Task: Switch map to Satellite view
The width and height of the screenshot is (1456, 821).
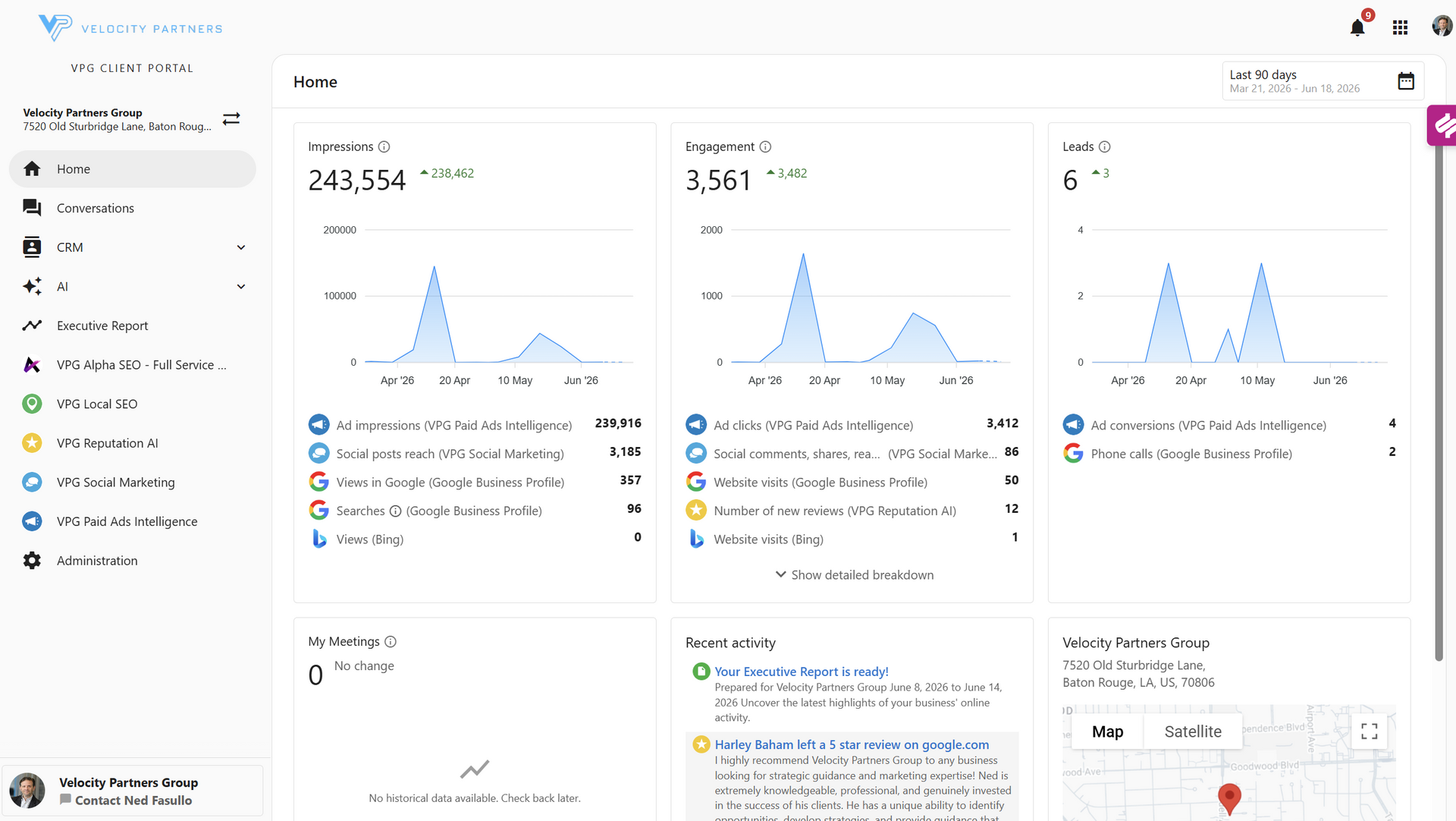Action: click(1193, 731)
